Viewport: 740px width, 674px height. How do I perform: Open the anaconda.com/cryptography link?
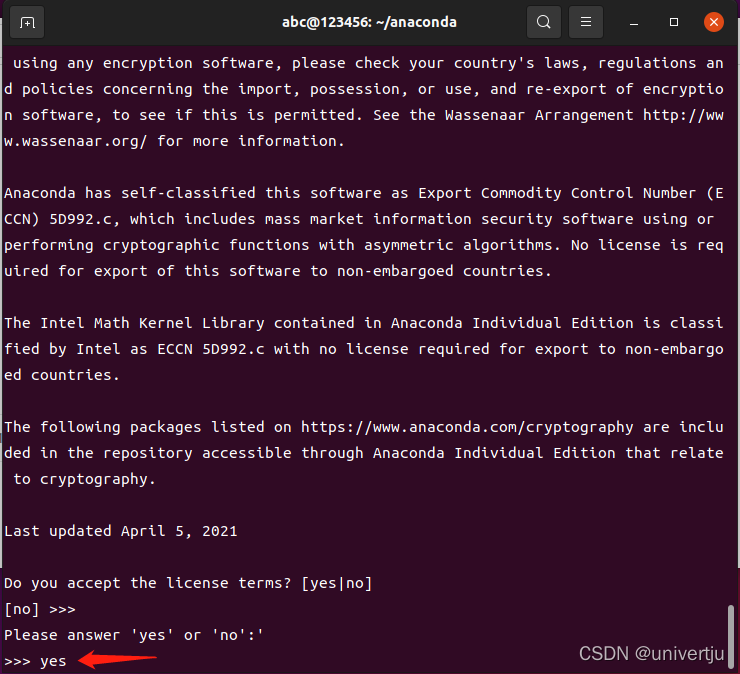pyautogui.click(x=467, y=427)
